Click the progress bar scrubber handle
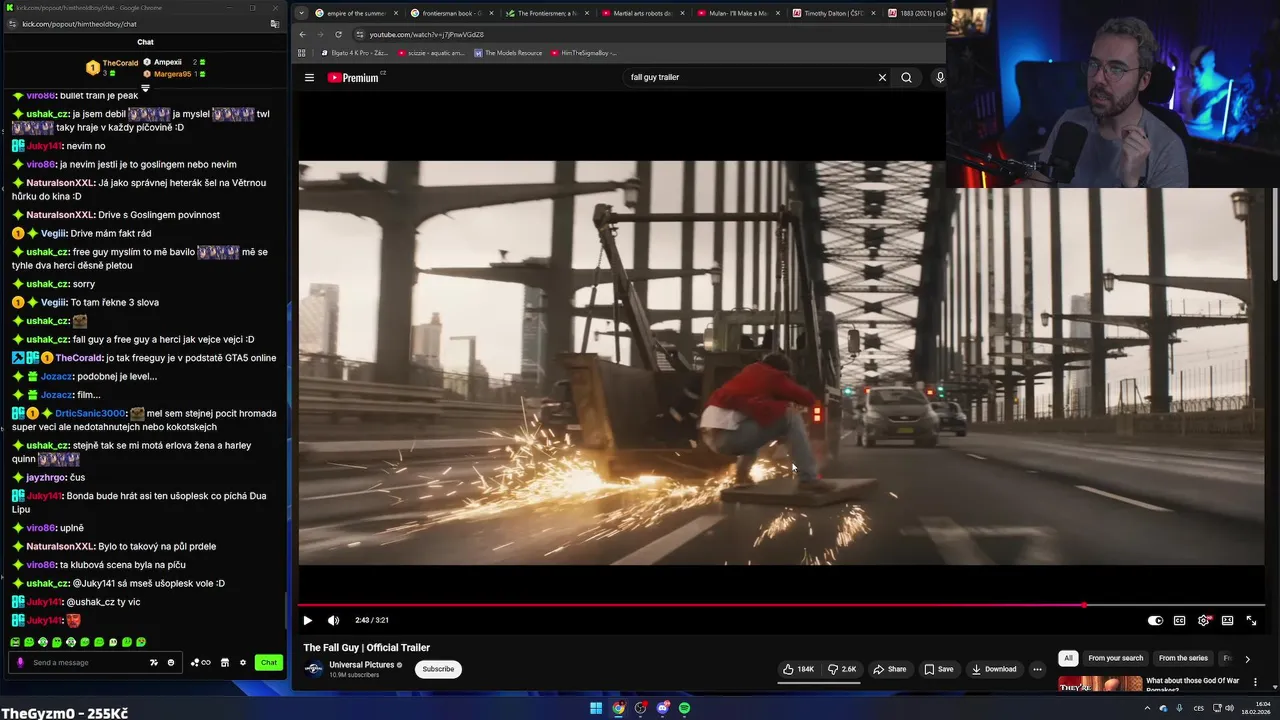This screenshot has width=1280, height=720. 1084,604
